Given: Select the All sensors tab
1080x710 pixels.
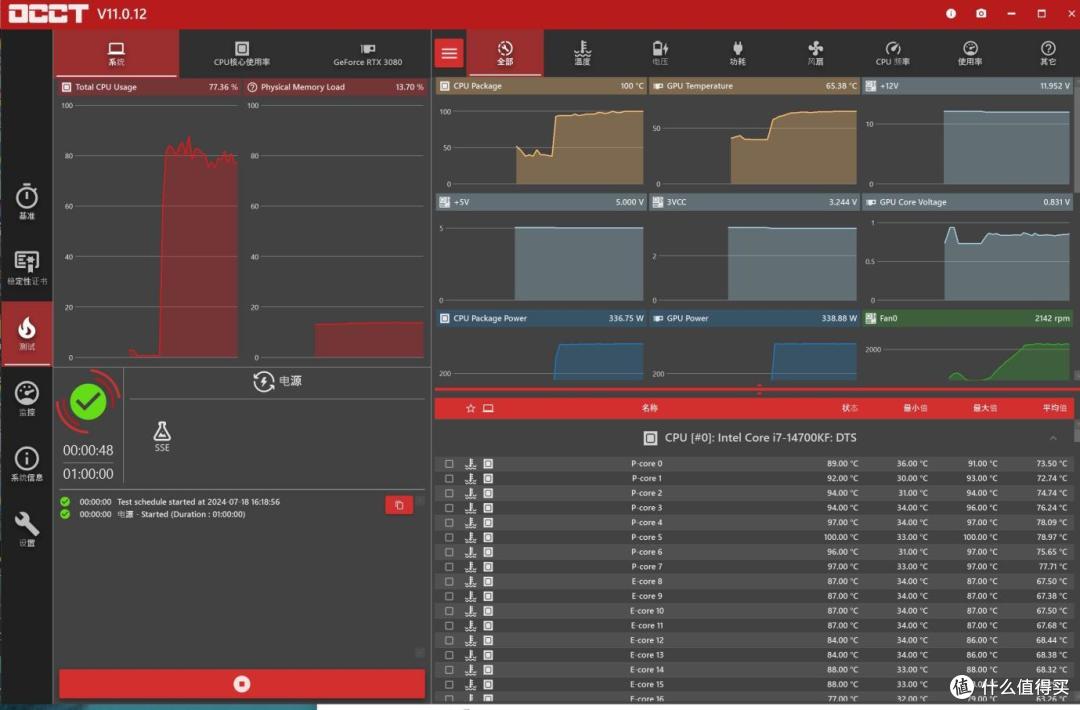Looking at the screenshot, I should [x=505, y=53].
